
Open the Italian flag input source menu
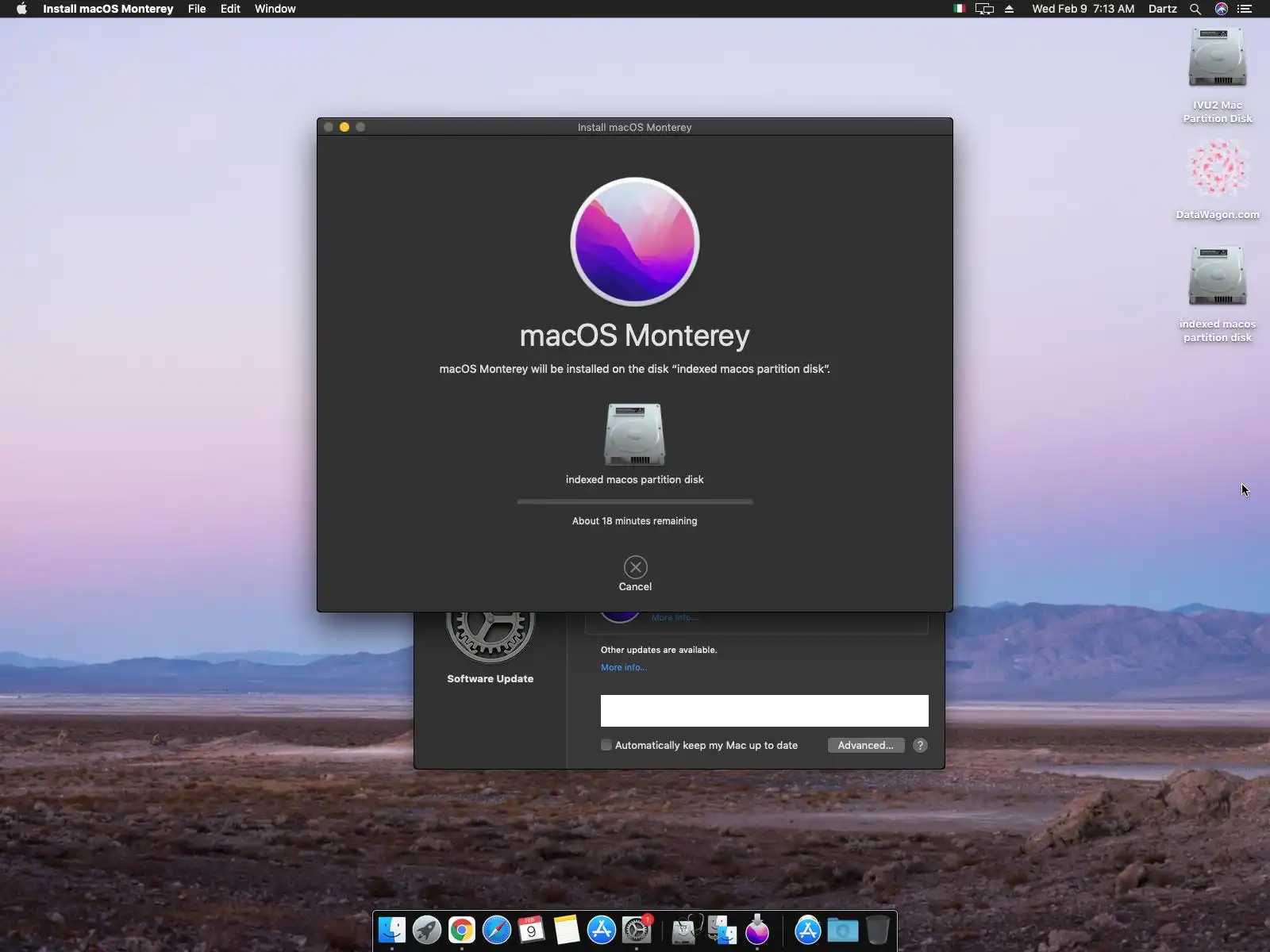[x=959, y=9]
